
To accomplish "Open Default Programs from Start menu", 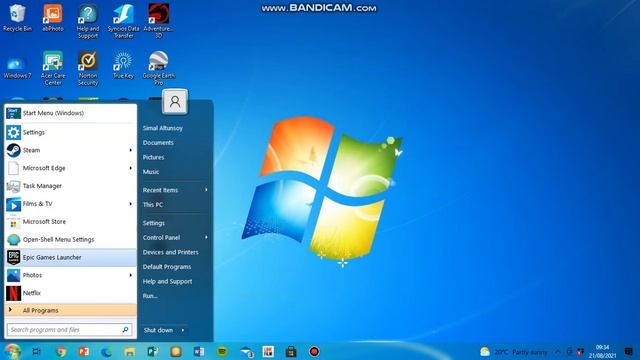I will (x=167, y=267).
